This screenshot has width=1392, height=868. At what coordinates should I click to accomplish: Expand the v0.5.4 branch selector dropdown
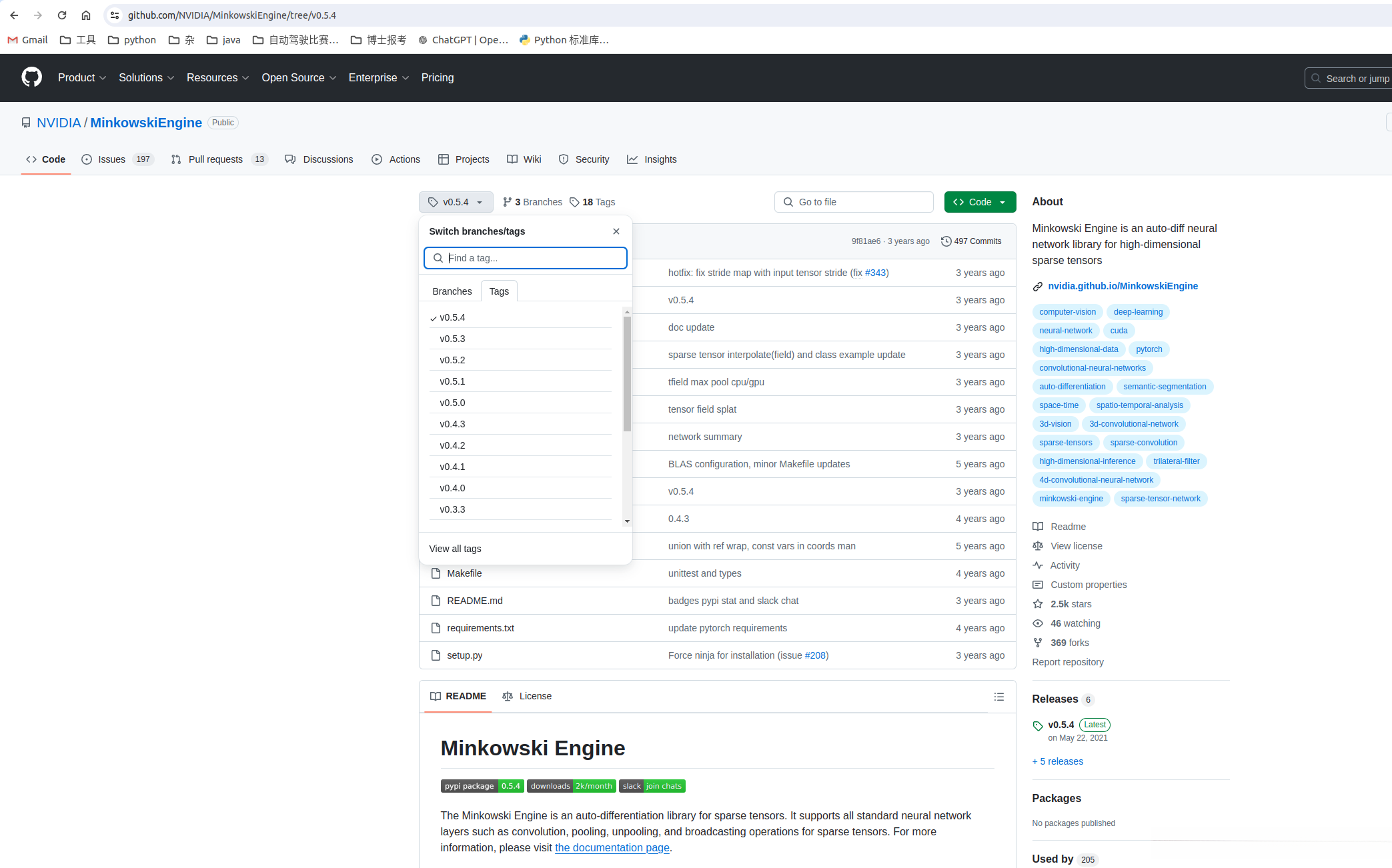(x=456, y=202)
